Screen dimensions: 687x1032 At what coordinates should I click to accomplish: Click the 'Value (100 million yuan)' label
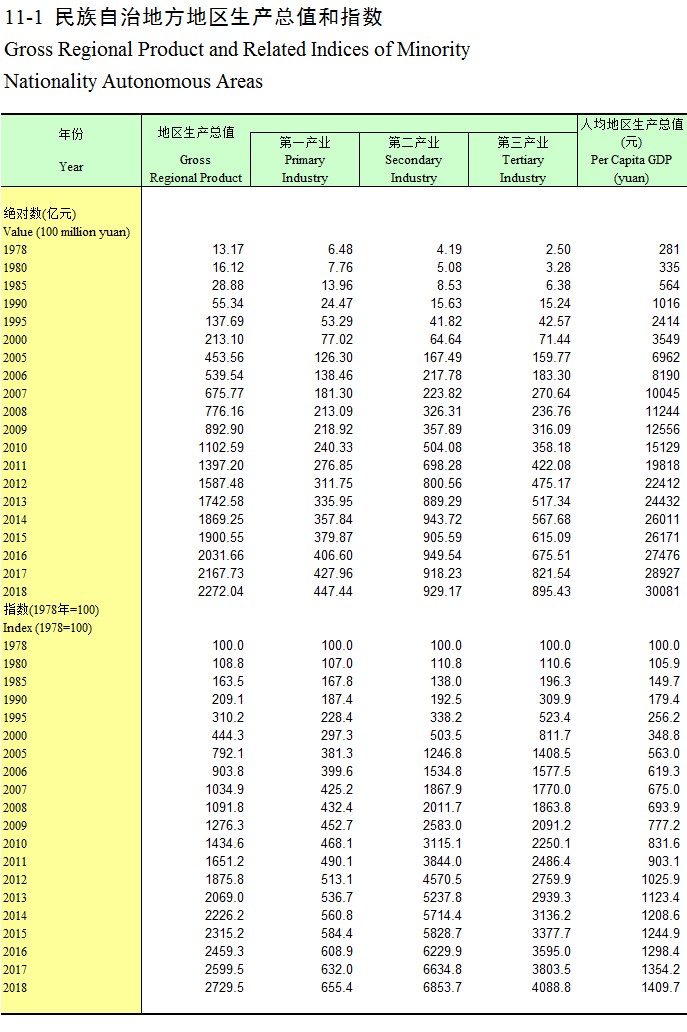coord(66,232)
